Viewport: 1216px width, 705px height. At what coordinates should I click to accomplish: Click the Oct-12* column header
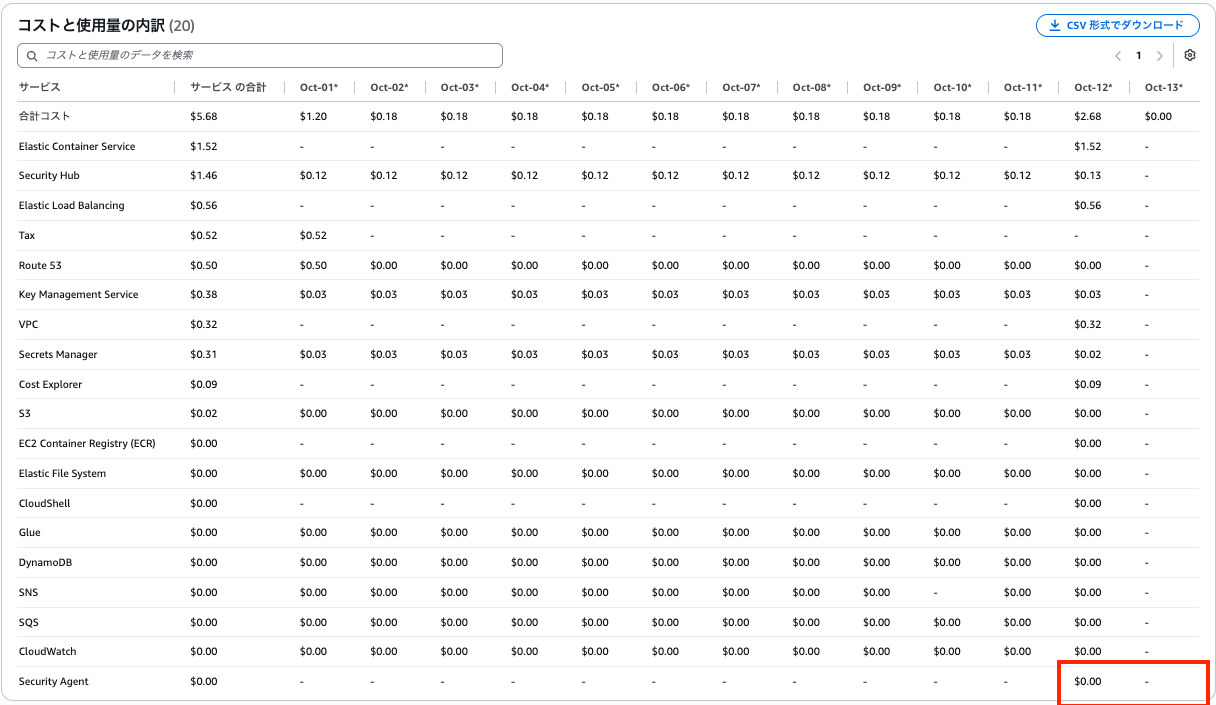(x=1093, y=88)
